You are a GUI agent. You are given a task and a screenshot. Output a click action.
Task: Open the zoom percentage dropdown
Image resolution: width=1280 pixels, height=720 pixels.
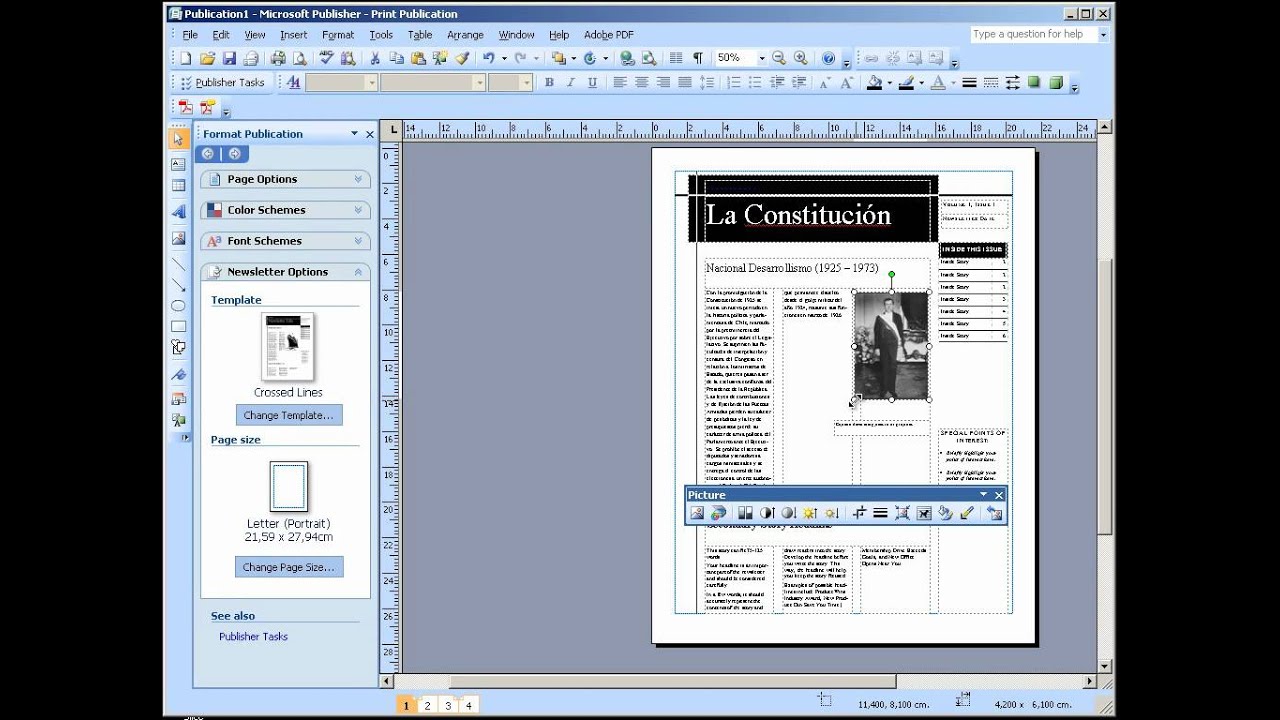[762, 58]
